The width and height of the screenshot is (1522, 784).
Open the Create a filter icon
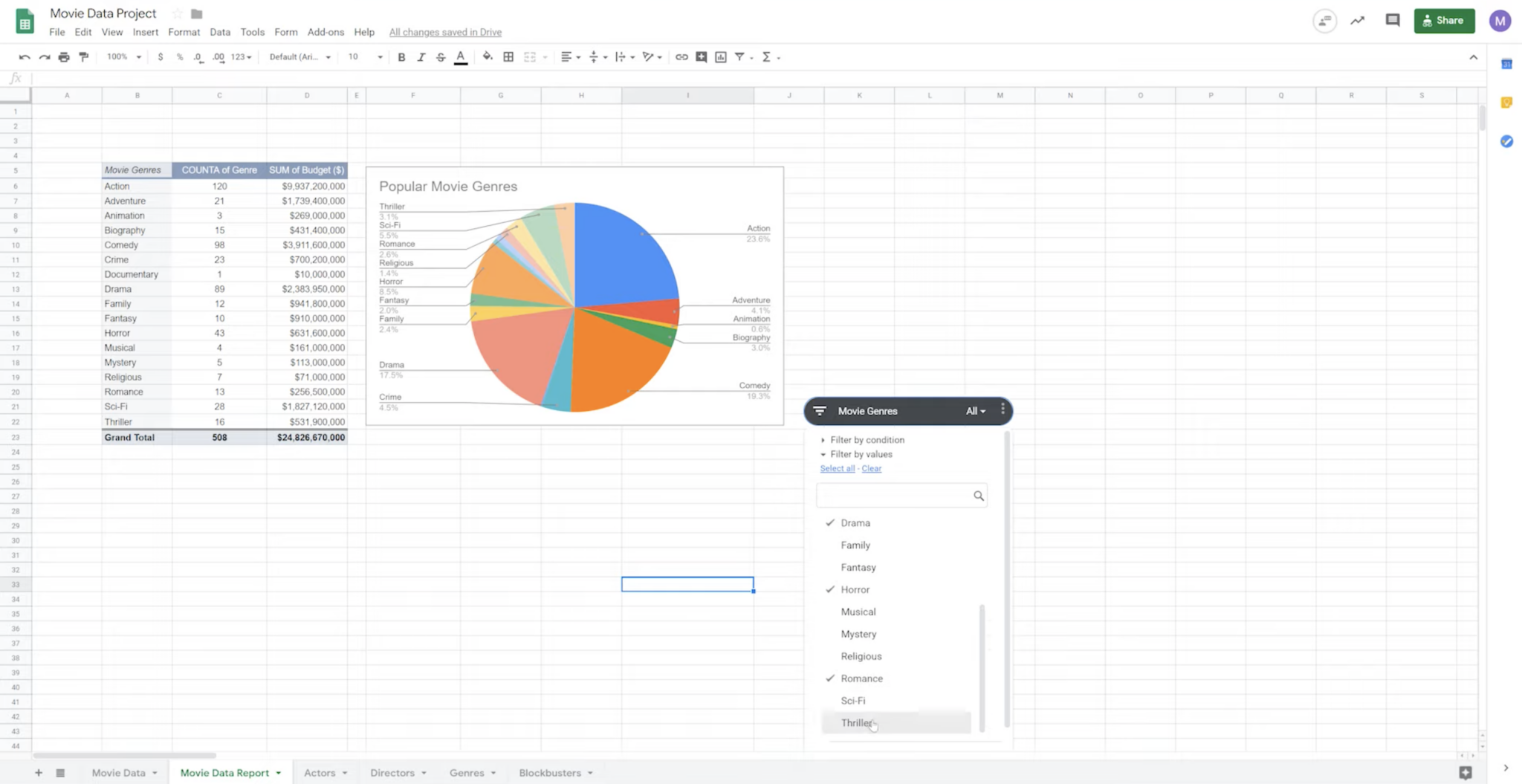pos(739,56)
